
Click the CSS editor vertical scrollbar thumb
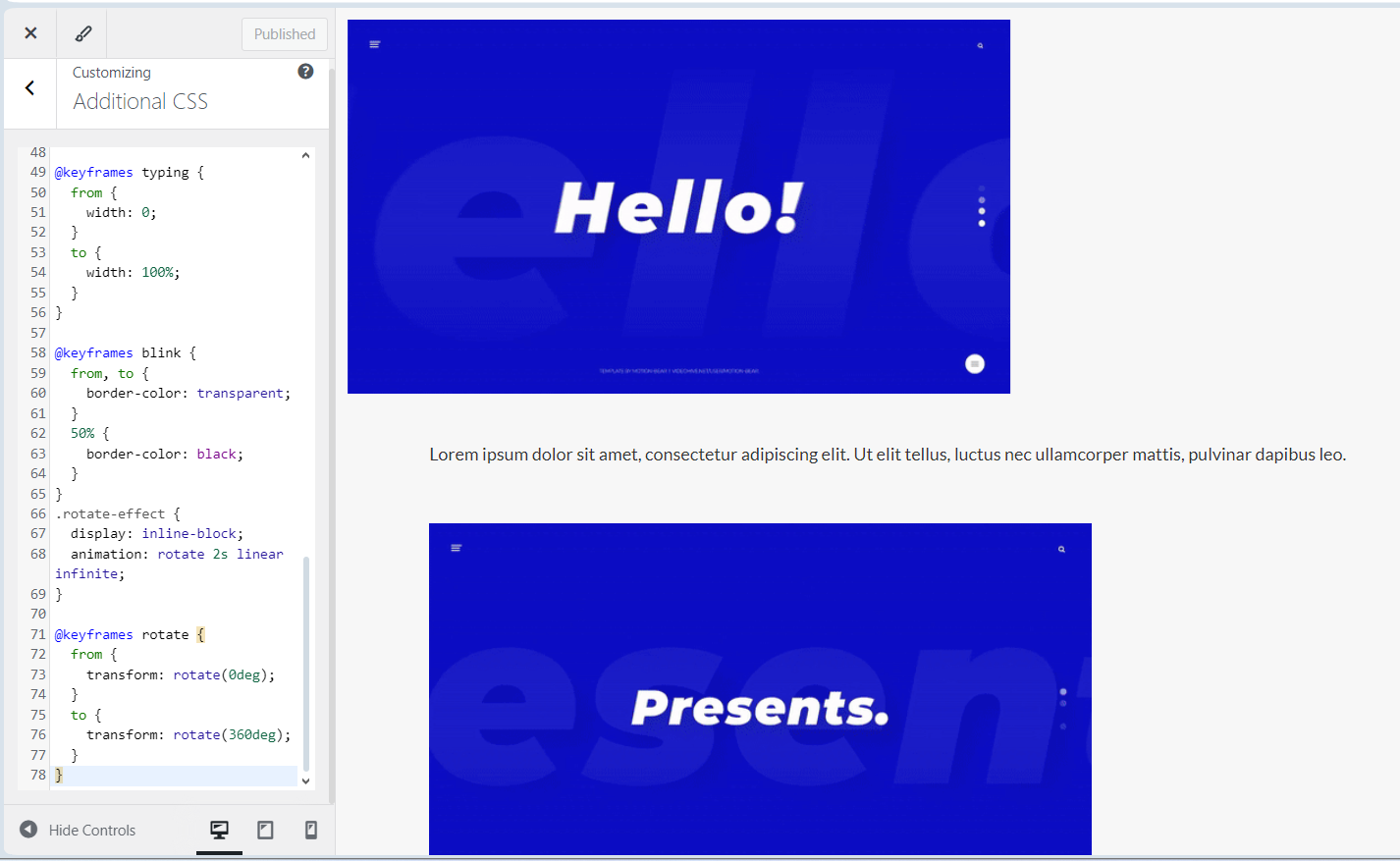(x=306, y=664)
